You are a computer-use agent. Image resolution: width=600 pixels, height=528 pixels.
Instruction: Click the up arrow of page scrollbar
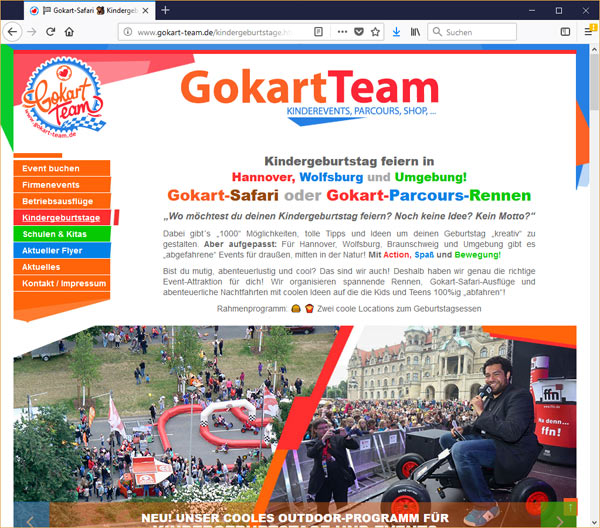coord(594,50)
